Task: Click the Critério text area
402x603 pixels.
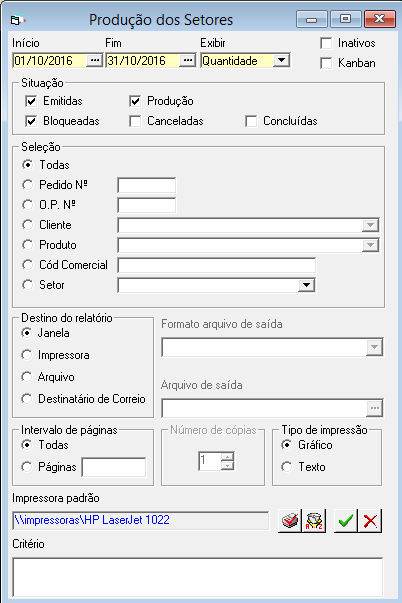Action: pyautogui.click(x=198, y=578)
